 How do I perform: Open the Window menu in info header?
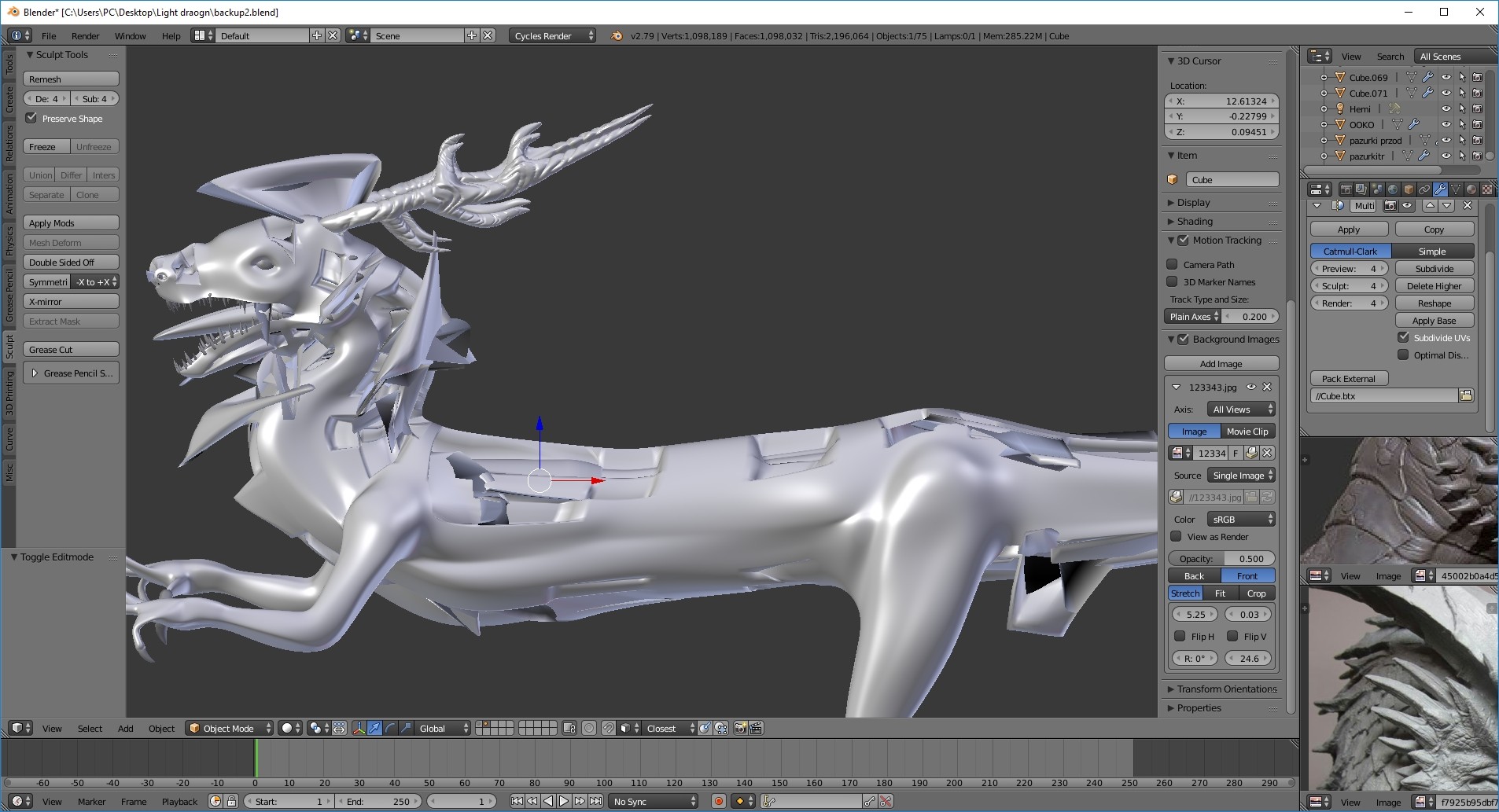(x=131, y=36)
